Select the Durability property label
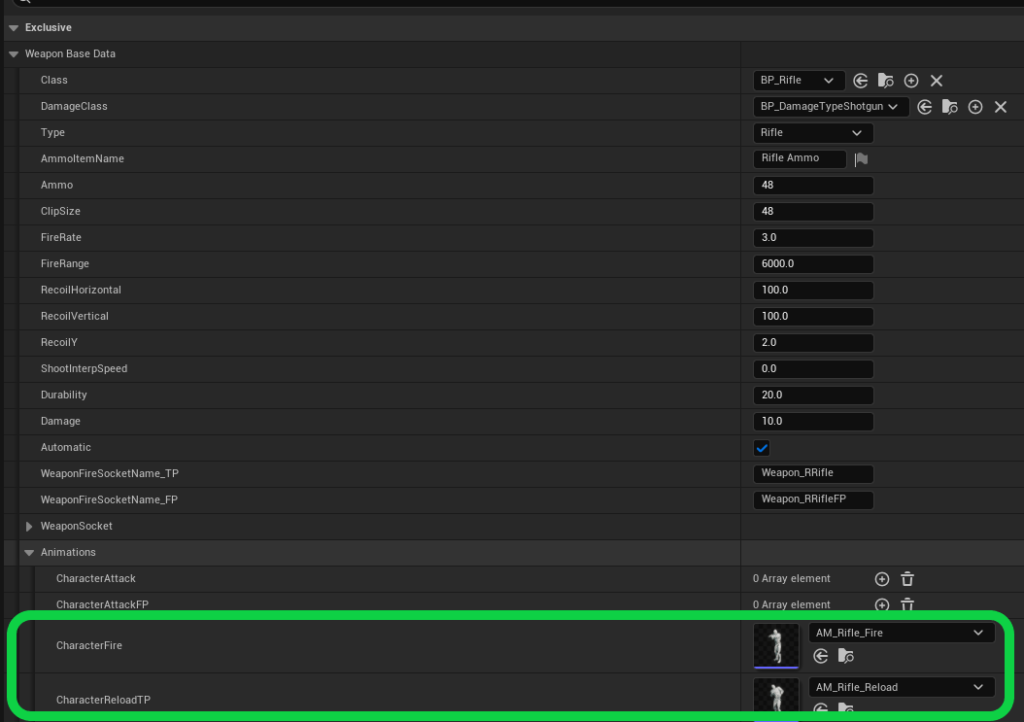This screenshot has height=722, width=1024. point(63,395)
